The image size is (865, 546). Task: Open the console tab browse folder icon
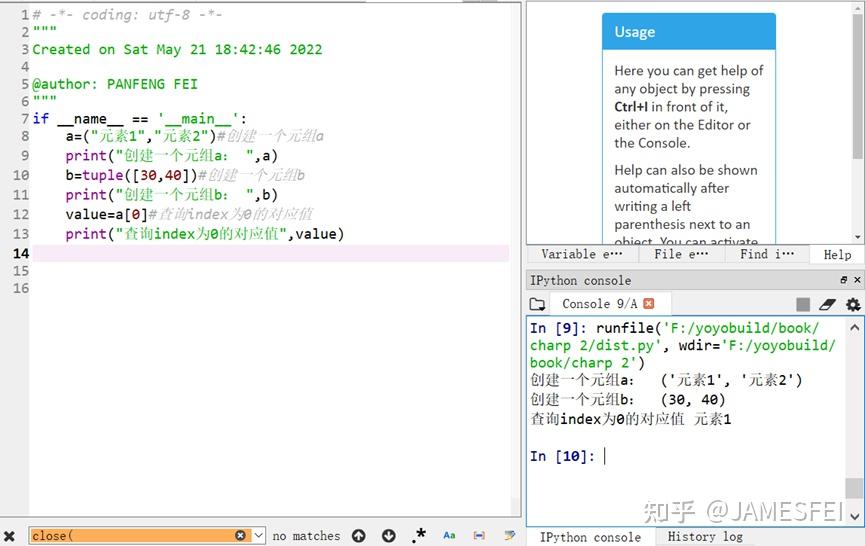537,304
